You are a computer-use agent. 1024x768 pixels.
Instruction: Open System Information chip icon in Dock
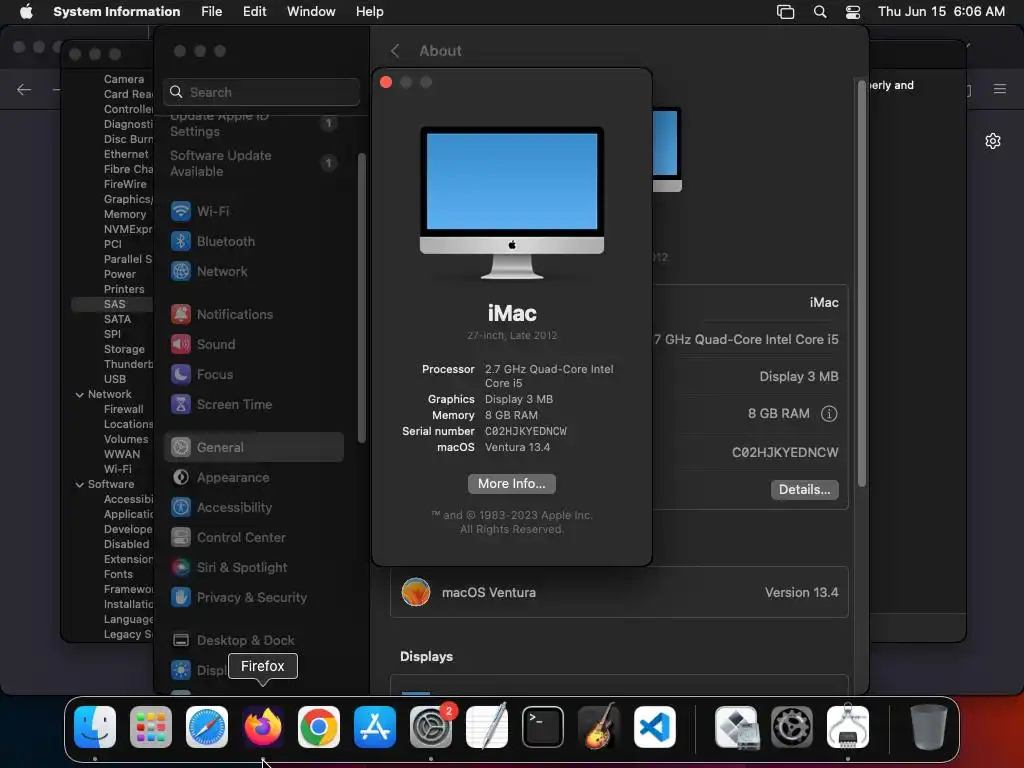coord(848,727)
